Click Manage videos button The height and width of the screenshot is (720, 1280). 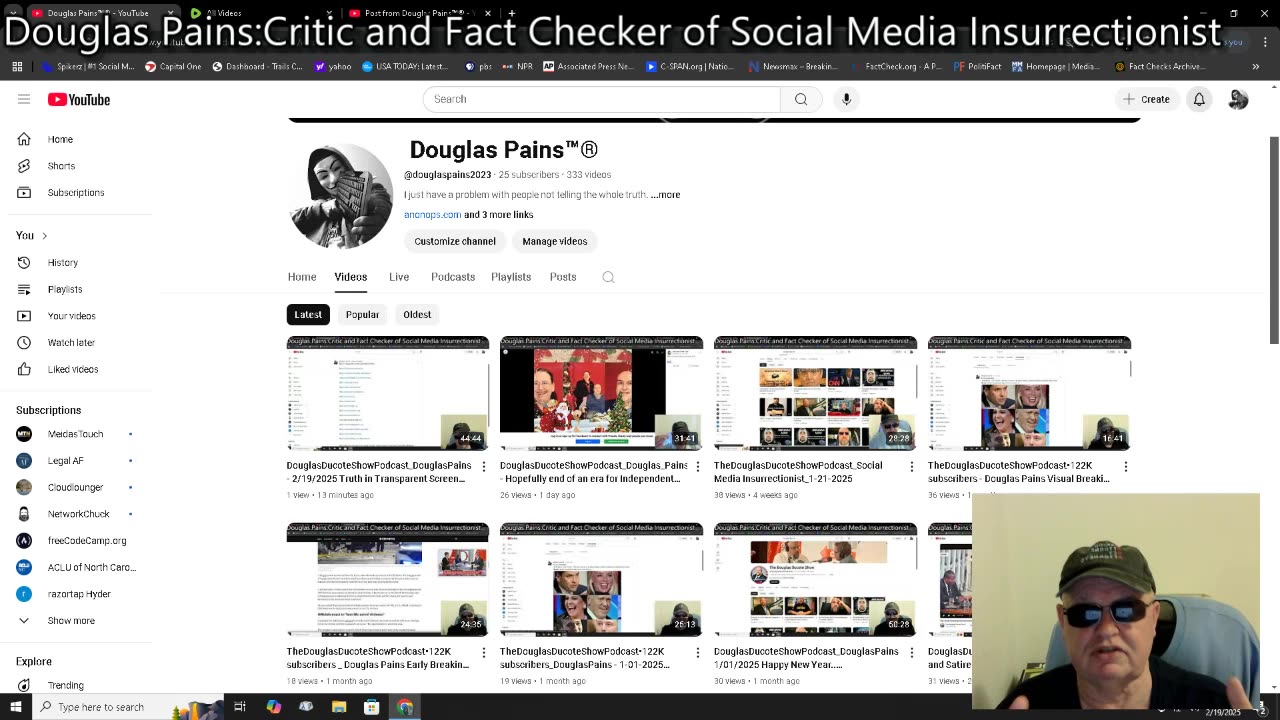pos(554,241)
